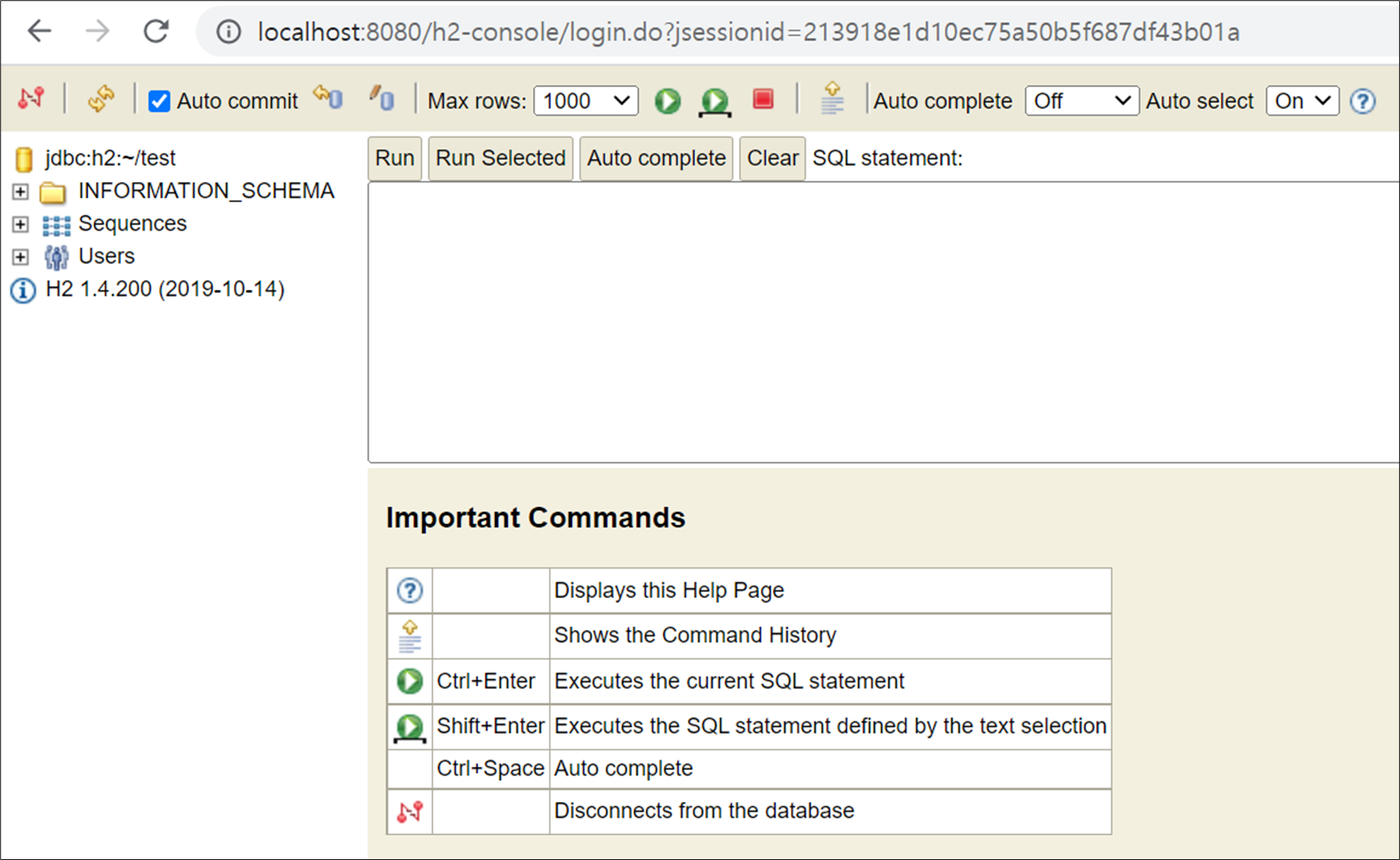Click the site information icon in the address bar

[x=228, y=32]
